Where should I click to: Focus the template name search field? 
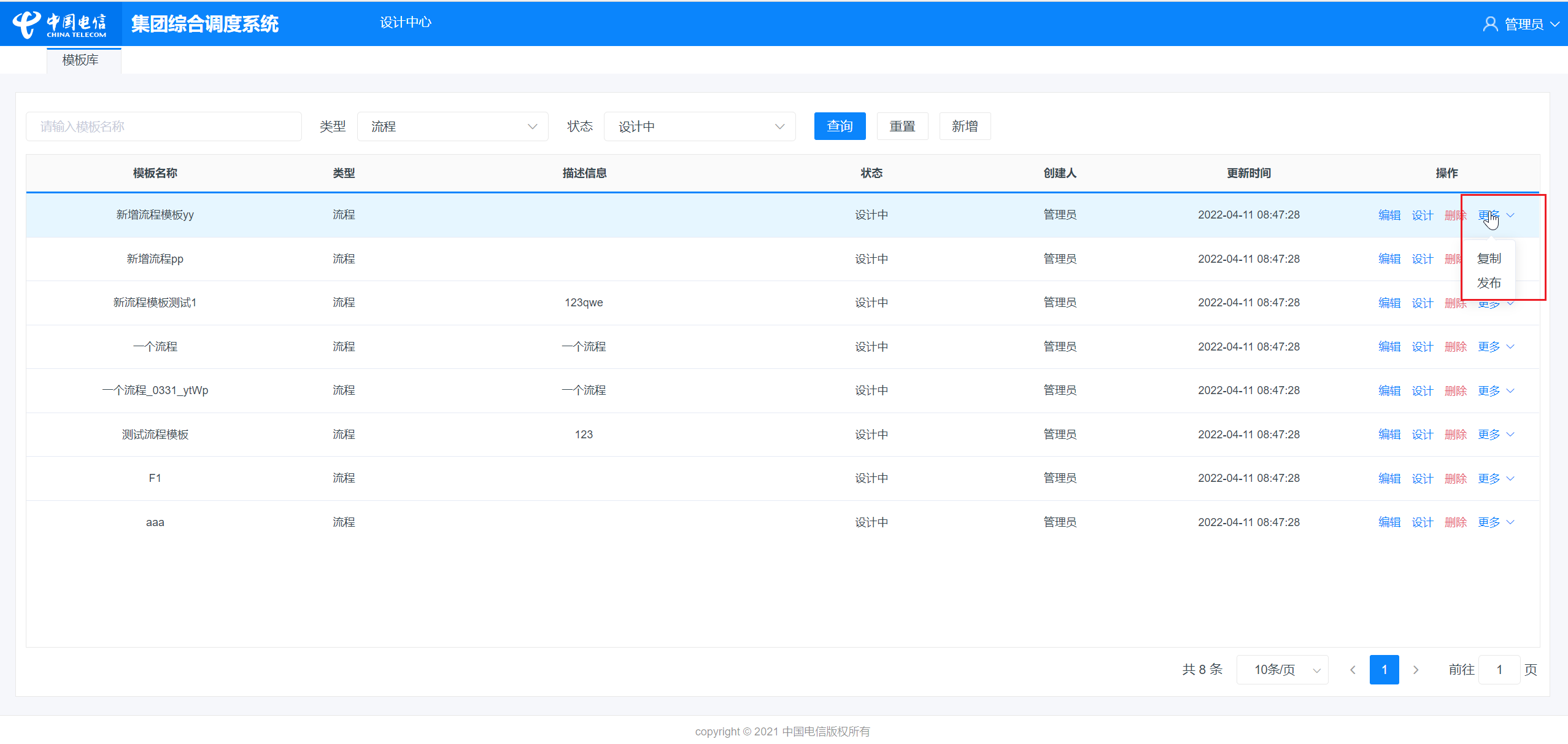[164, 126]
